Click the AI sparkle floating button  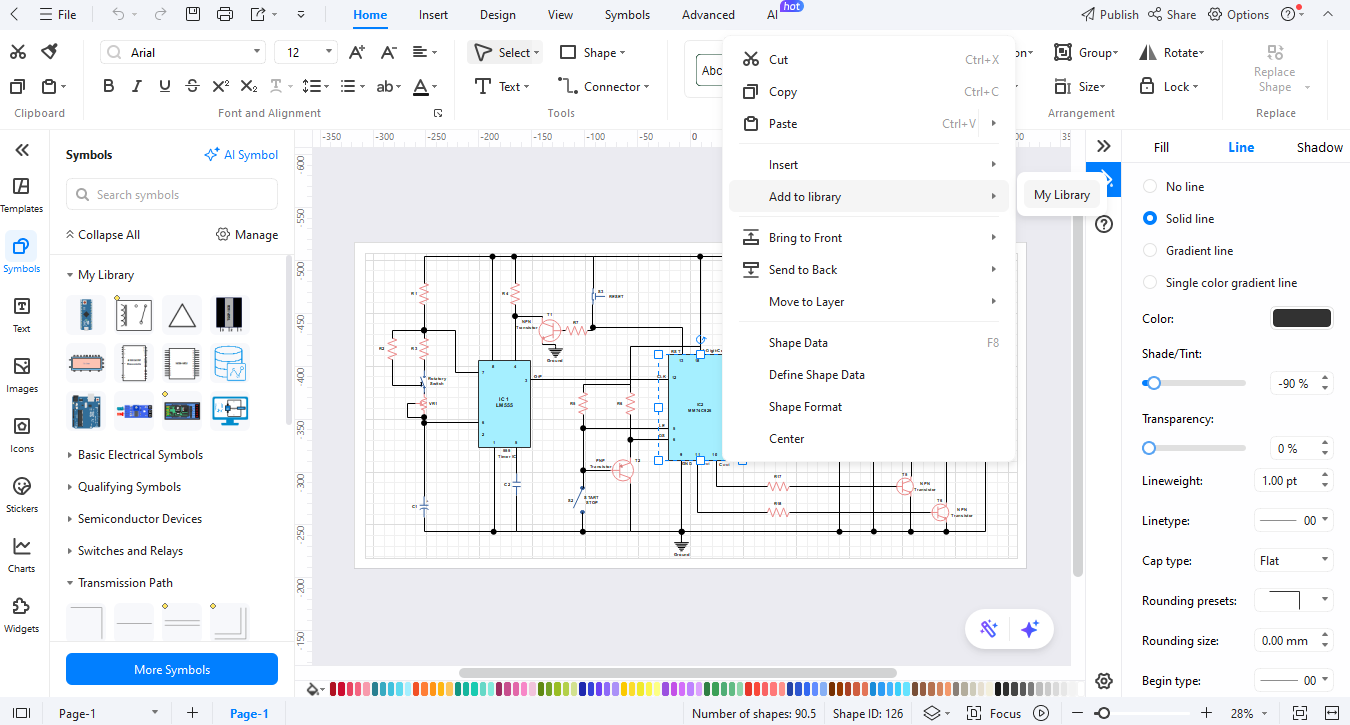(x=1031, y=629)
